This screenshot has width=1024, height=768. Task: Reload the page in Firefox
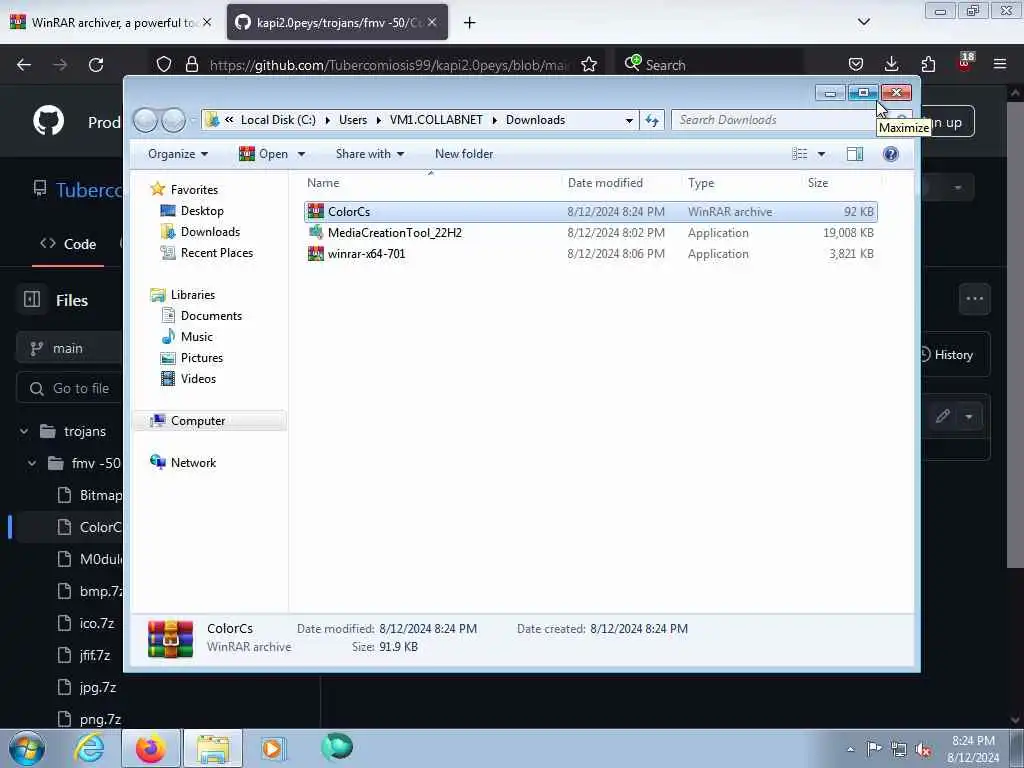point(96,65)
